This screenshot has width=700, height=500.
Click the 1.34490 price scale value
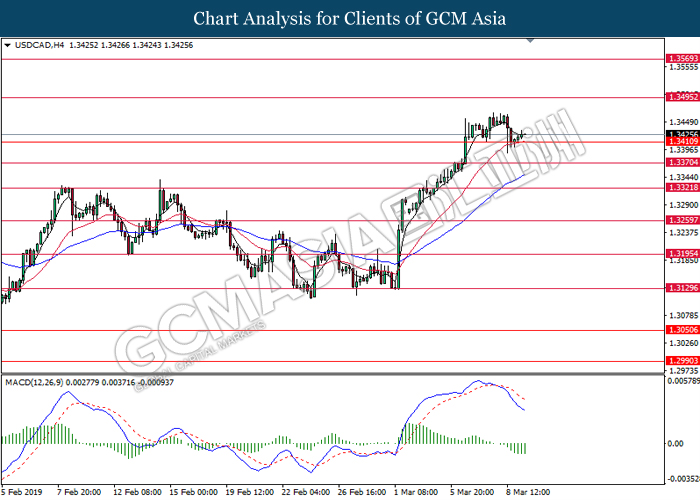(683, 122)
